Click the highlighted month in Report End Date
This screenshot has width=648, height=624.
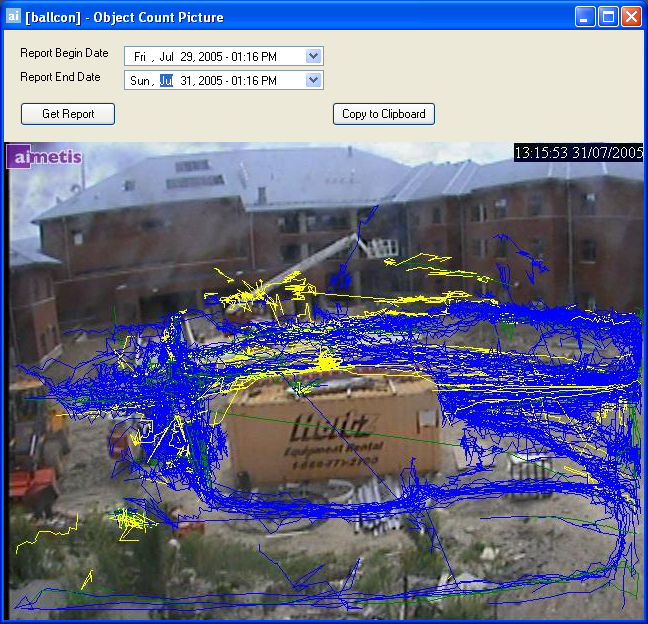pyautogui.click(x=166, y=81)
